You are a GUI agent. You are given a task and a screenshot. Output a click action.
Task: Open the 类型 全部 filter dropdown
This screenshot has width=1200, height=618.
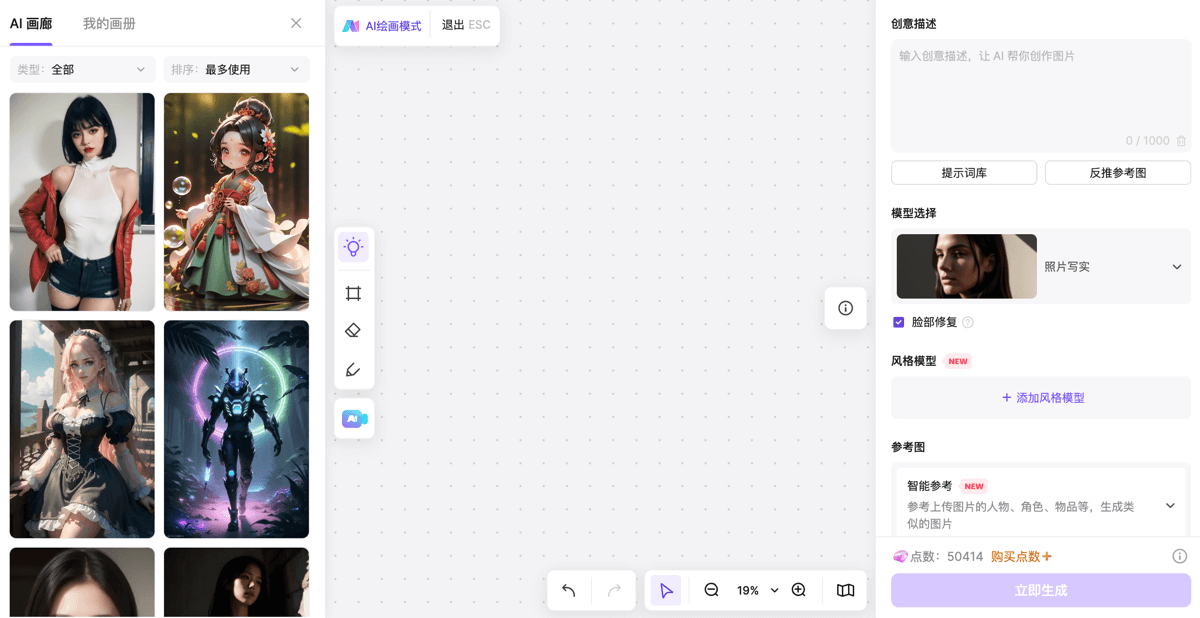(x=82, y=69)
